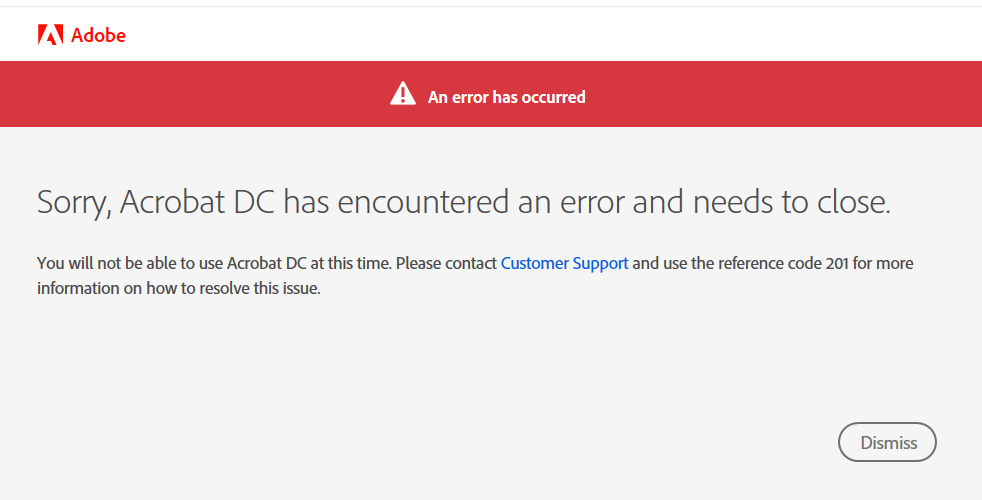Open the Customer Support link
The height and width of the screenshot is (500, 982).
point(564,263)
